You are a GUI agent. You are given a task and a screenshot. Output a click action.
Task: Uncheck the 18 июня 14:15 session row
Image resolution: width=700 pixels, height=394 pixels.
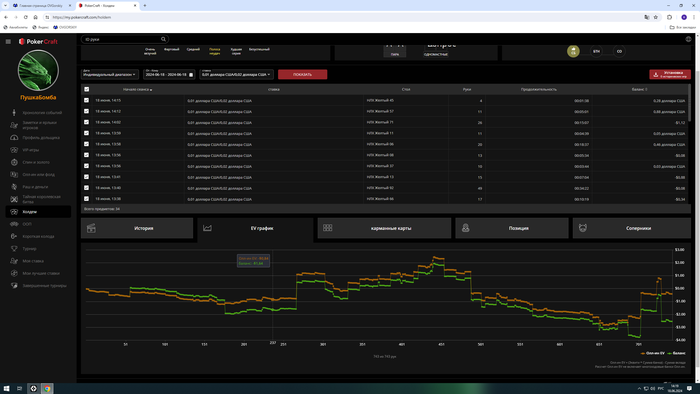coord(87,100)
